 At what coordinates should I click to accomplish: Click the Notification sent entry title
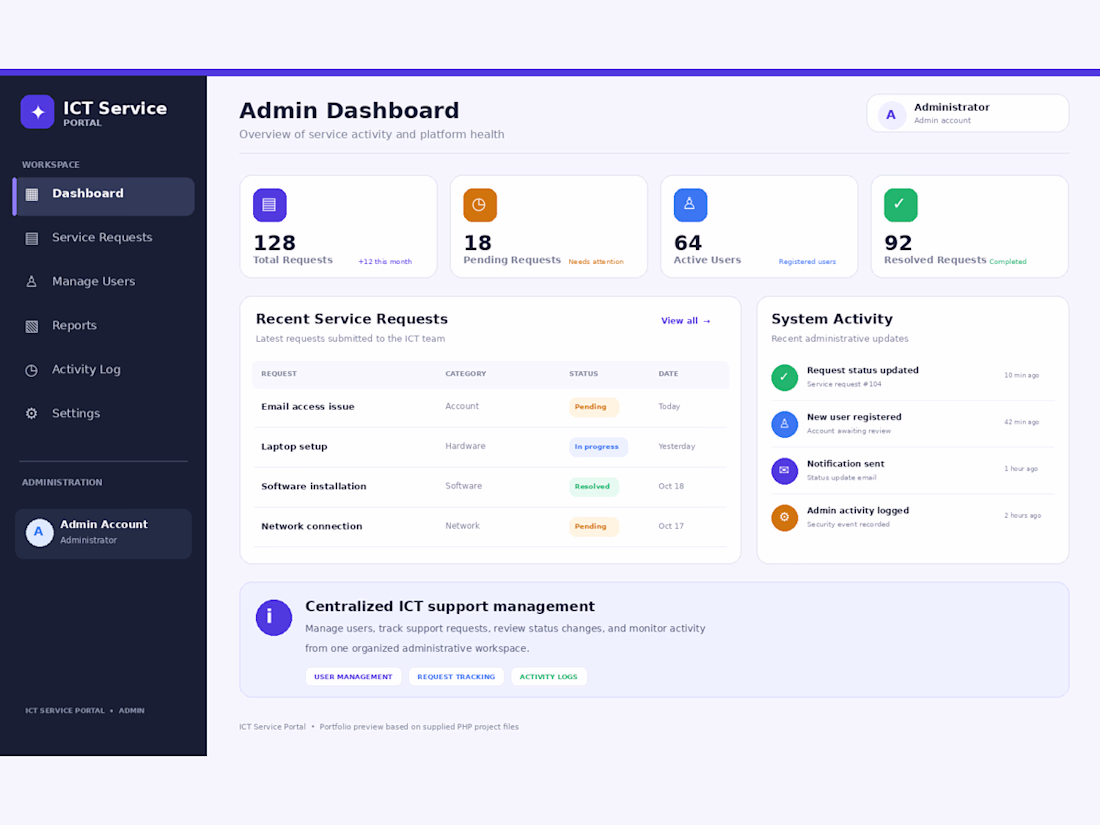[845, 464]
